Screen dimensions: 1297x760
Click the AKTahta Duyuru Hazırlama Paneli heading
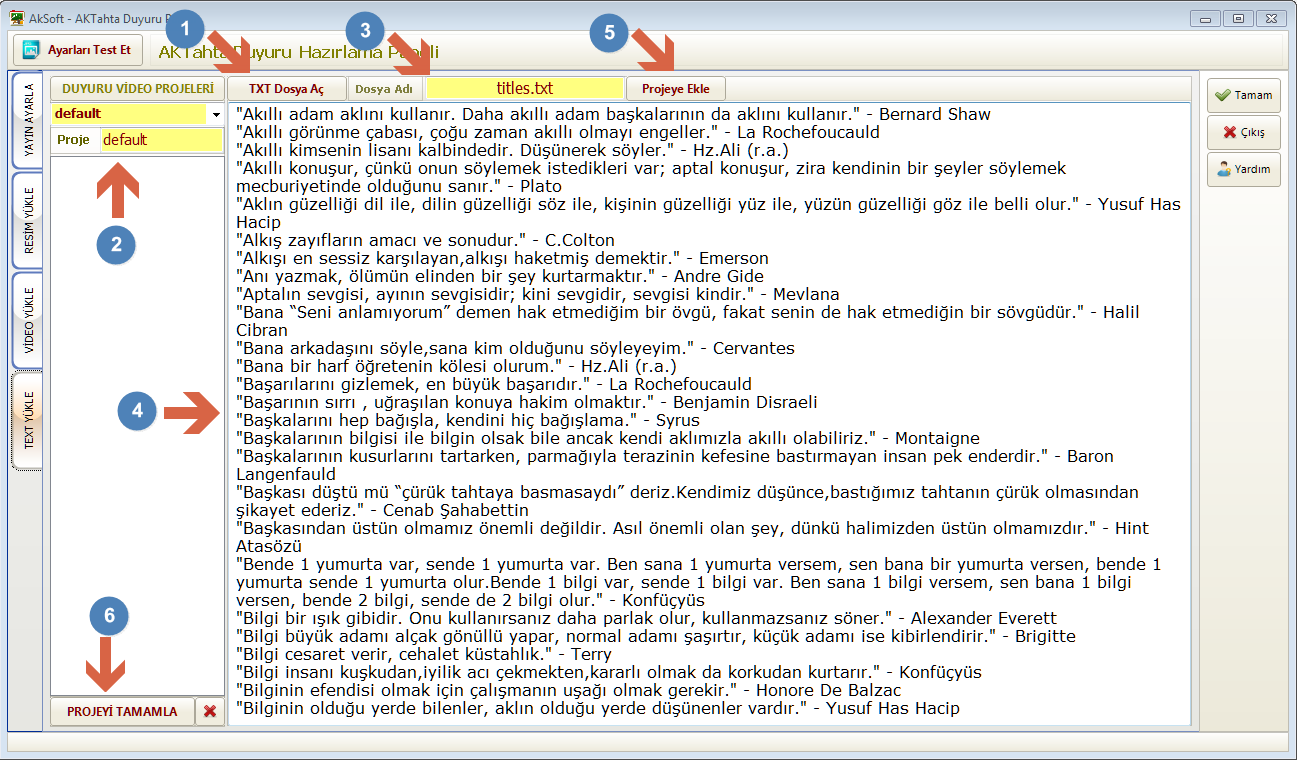pos(299,52)
